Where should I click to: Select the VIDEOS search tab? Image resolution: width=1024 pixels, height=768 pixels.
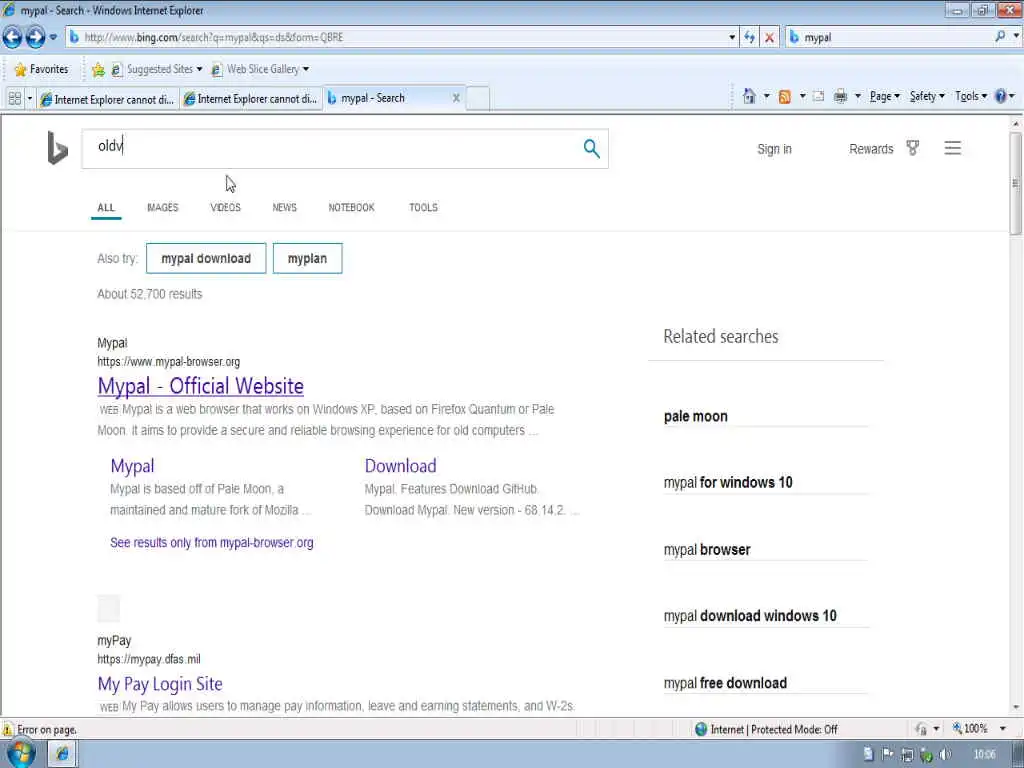(x=225, y=208)
